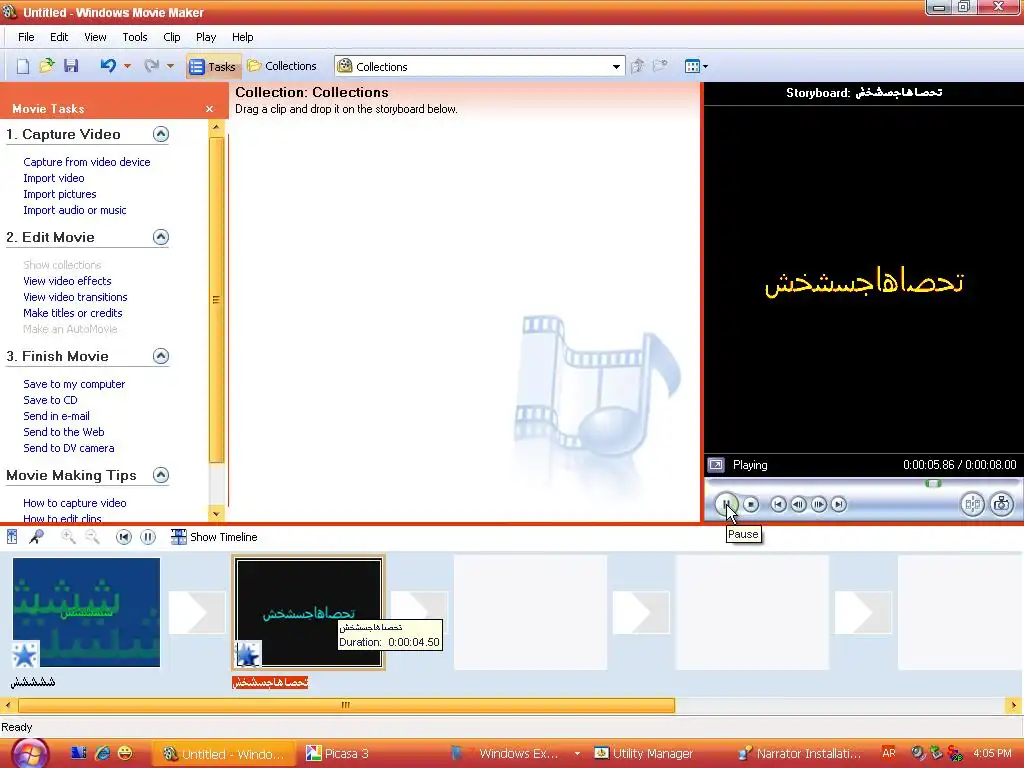The width and height of the screenshot is (1024, 768).
Task: Click Capture from video device link
Action: click(x=87, y=162)
